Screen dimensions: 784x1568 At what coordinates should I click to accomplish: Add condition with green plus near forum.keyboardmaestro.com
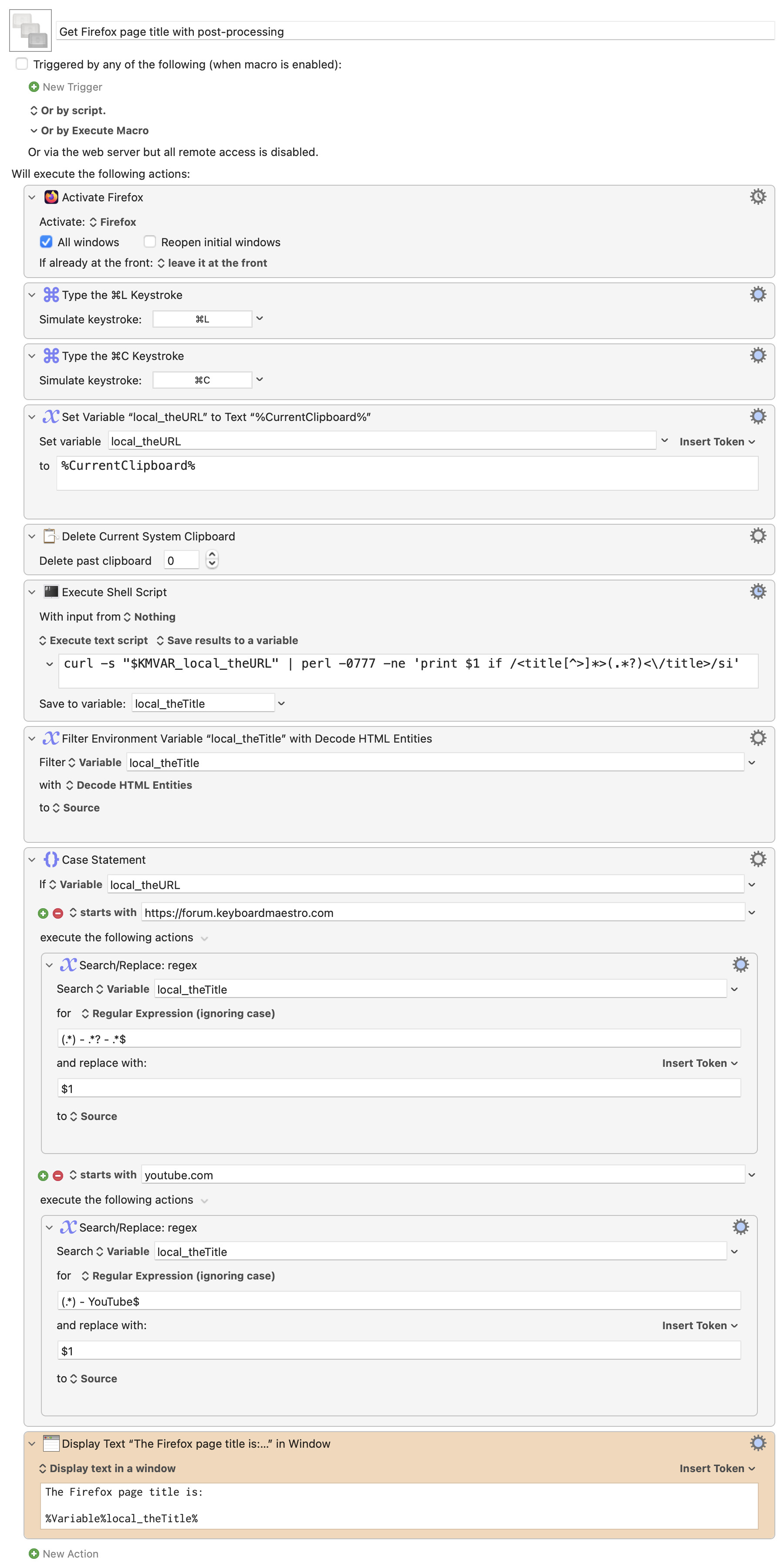43,913
